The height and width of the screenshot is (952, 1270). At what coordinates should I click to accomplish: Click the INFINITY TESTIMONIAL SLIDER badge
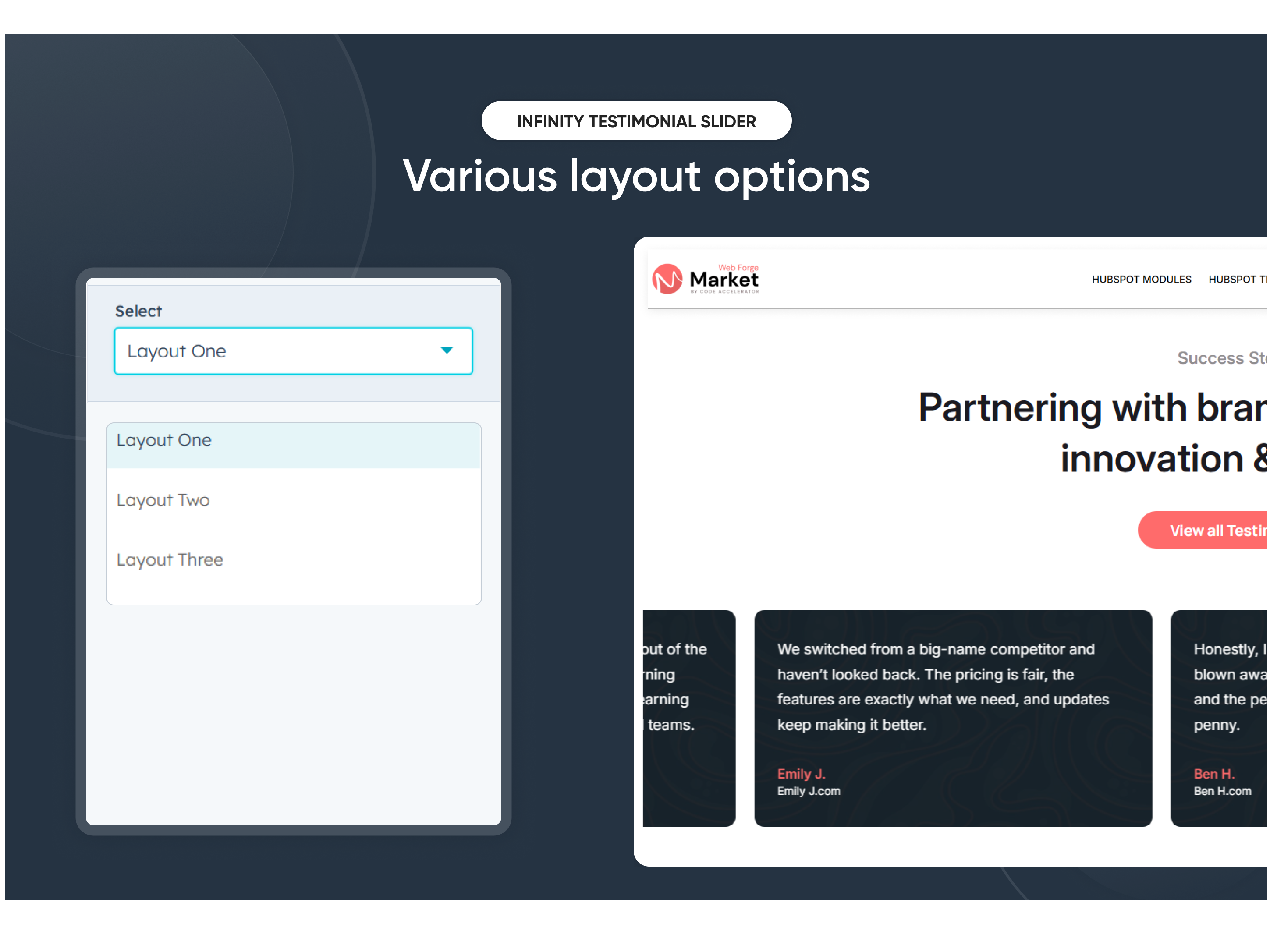[x=637, y=120]
